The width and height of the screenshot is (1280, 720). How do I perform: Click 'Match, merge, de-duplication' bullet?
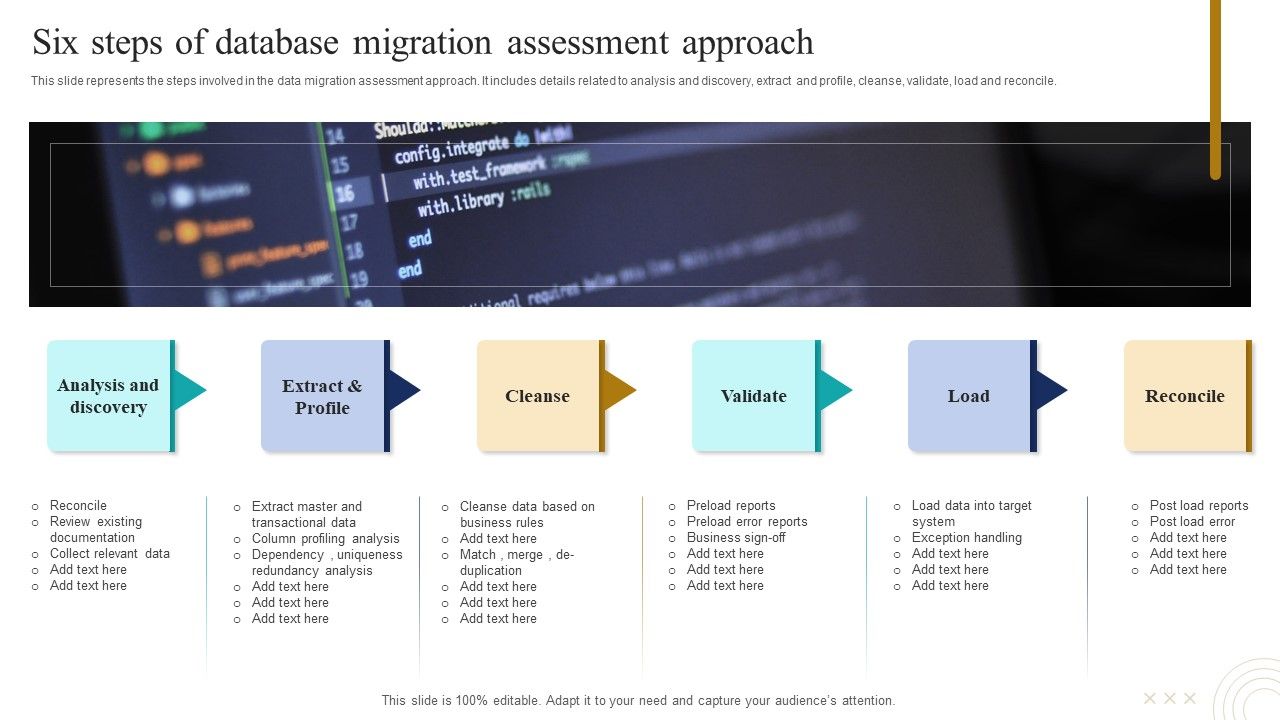click(517, 563)
